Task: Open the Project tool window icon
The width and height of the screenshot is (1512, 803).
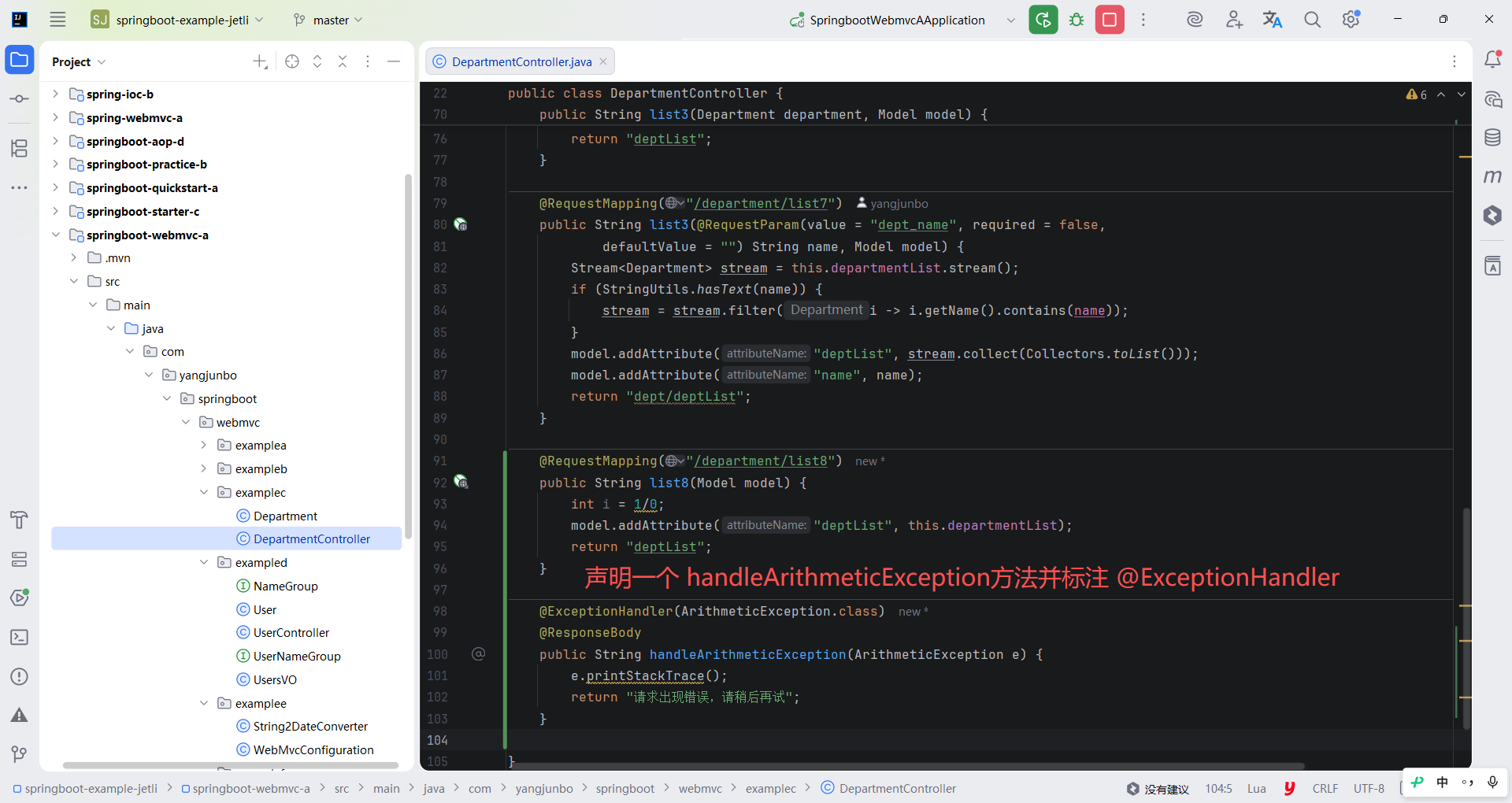Action: tap(20, 60)
